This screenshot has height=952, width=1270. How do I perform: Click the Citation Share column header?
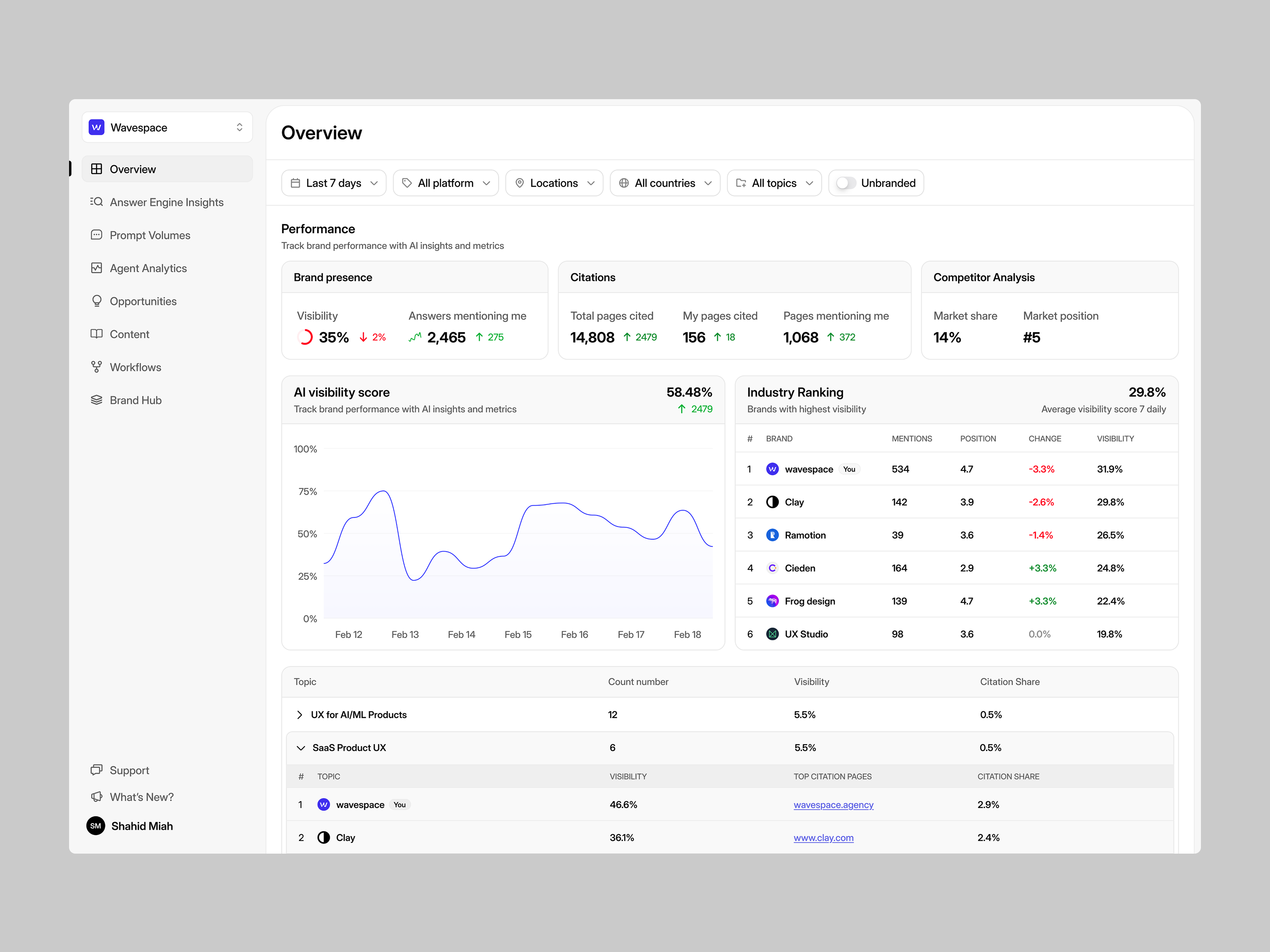(1009, 682)
